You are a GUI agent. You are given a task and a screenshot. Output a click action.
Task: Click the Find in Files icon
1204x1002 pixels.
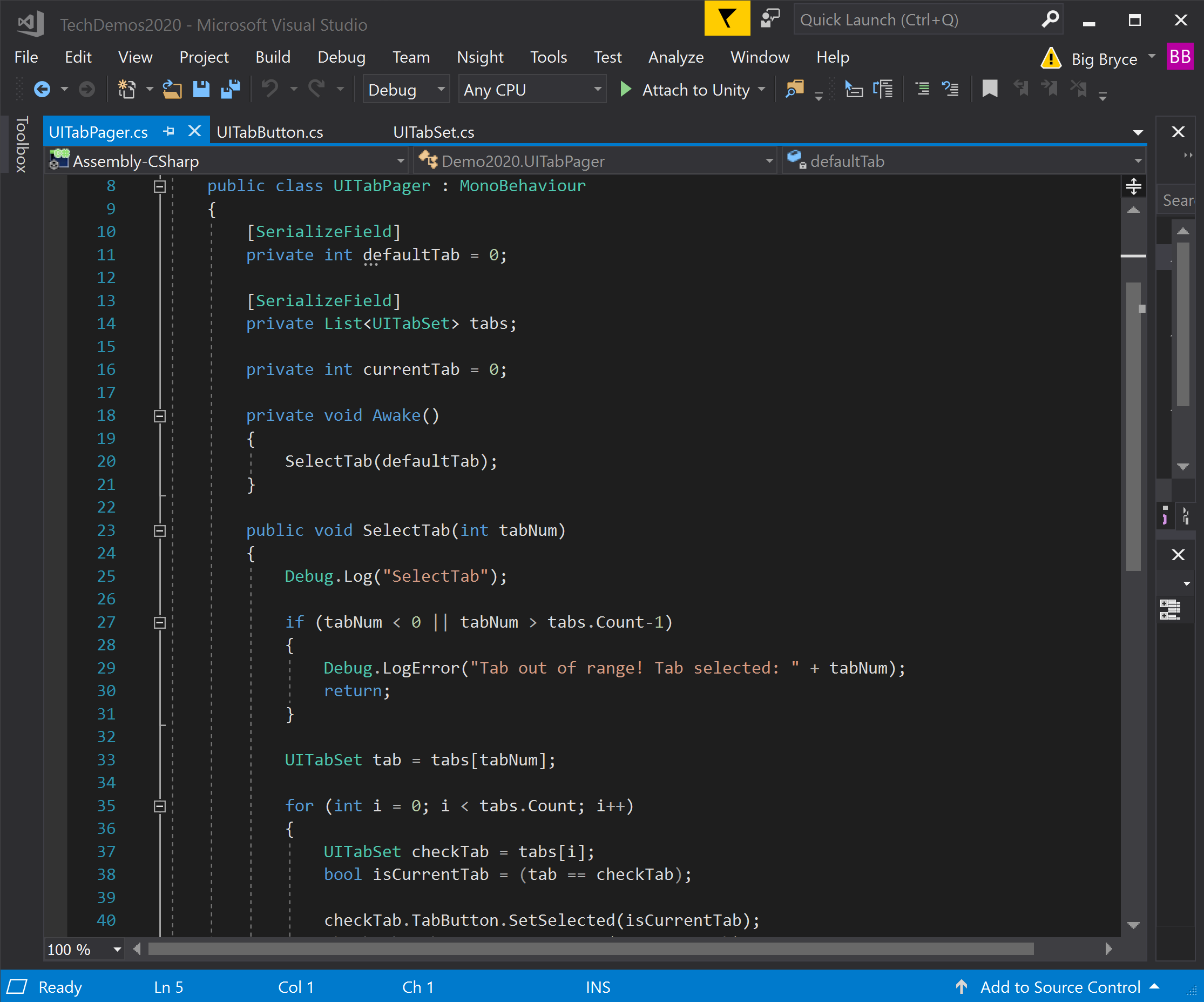pos(795,89)
